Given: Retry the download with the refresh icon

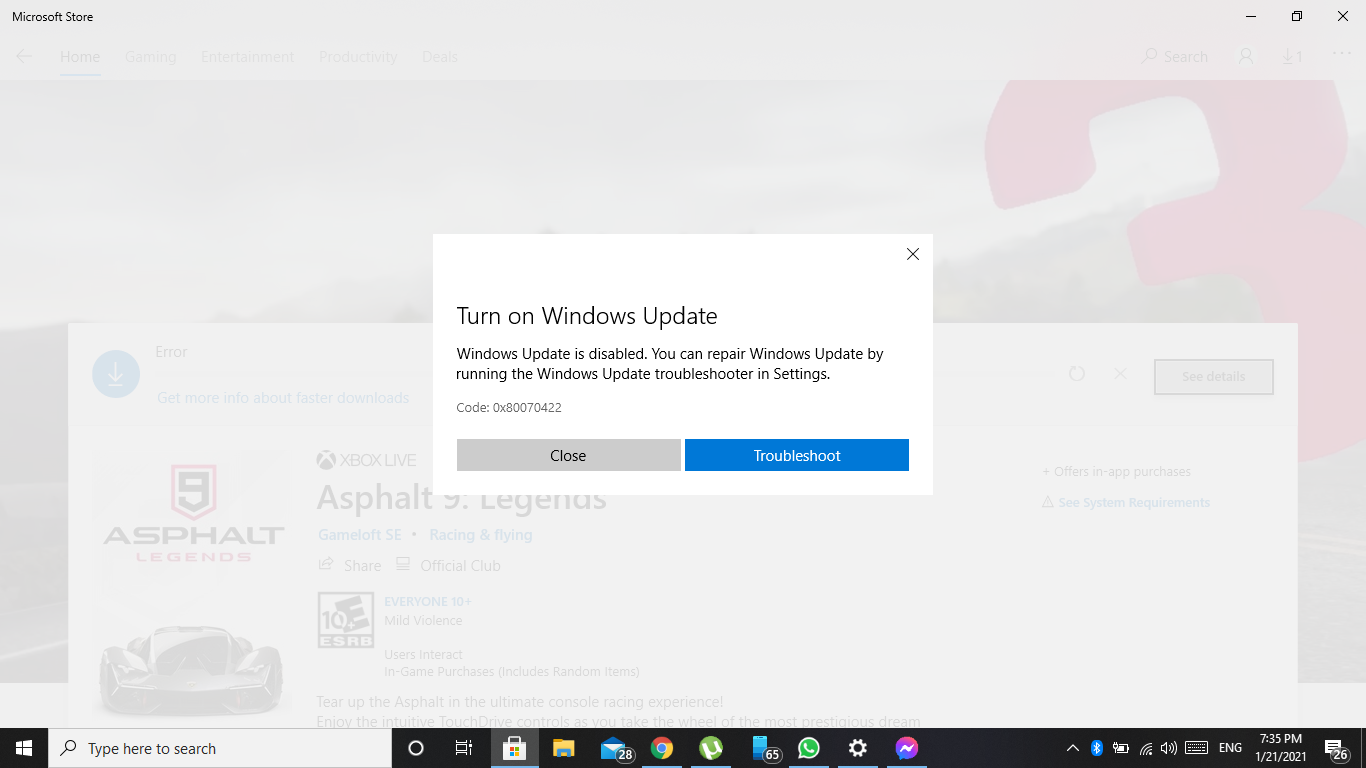Looking at the screenshot, I should 1077,374.
